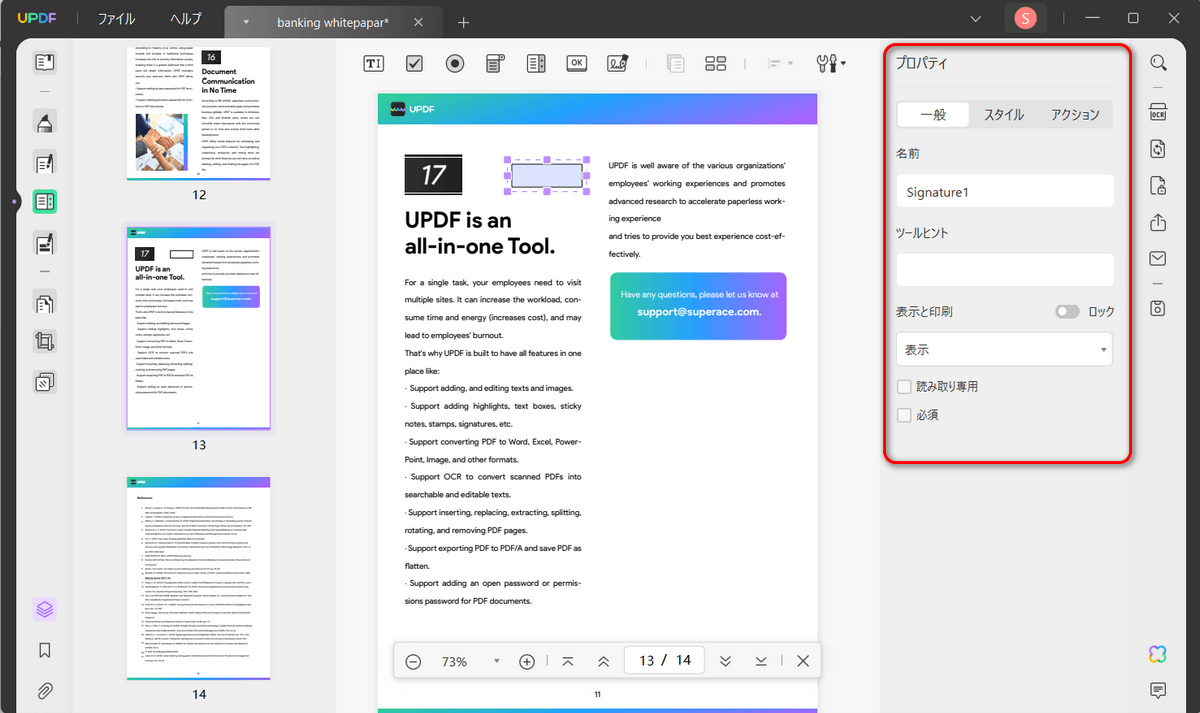The width and height of the screenshot is (1200, 713).
Task: Open the ファイル menu
Action: tap(117, 19)
